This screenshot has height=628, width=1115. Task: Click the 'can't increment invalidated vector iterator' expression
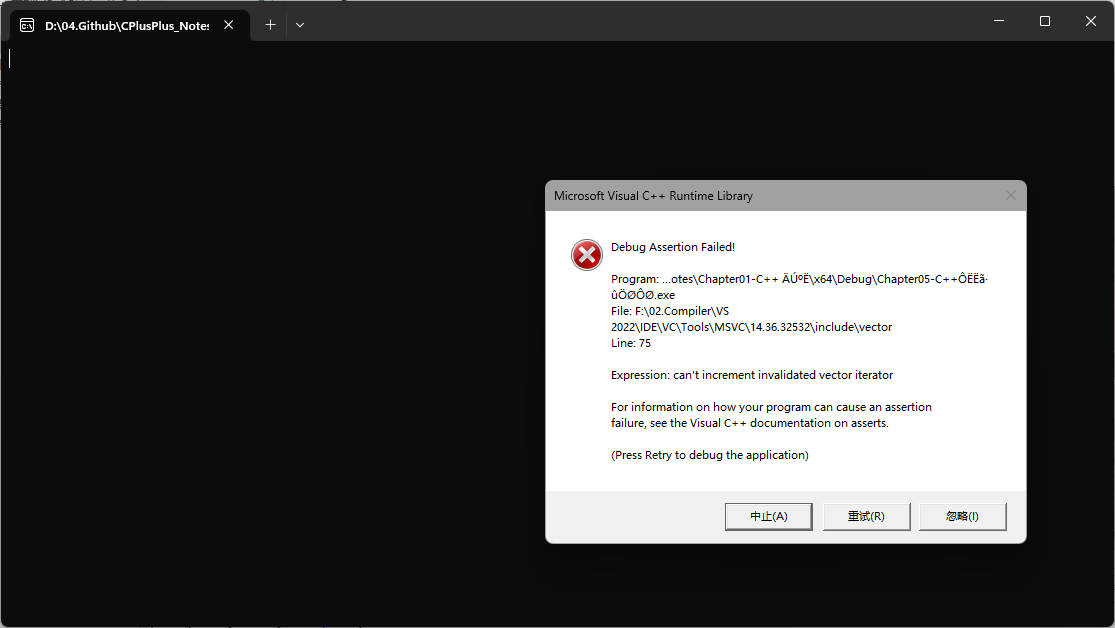(783, 375)
